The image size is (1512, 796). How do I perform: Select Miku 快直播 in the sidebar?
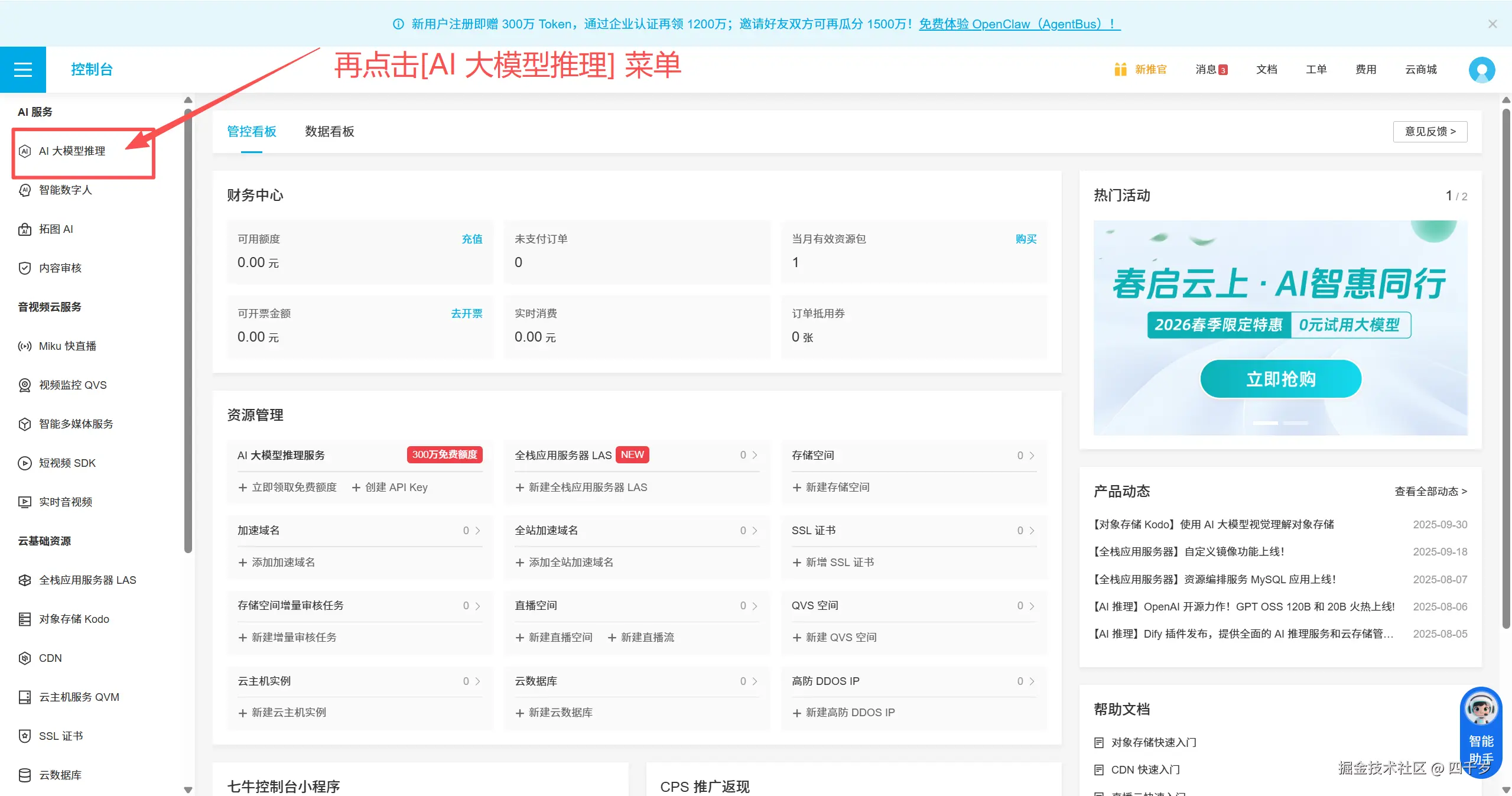click(68, 346)
